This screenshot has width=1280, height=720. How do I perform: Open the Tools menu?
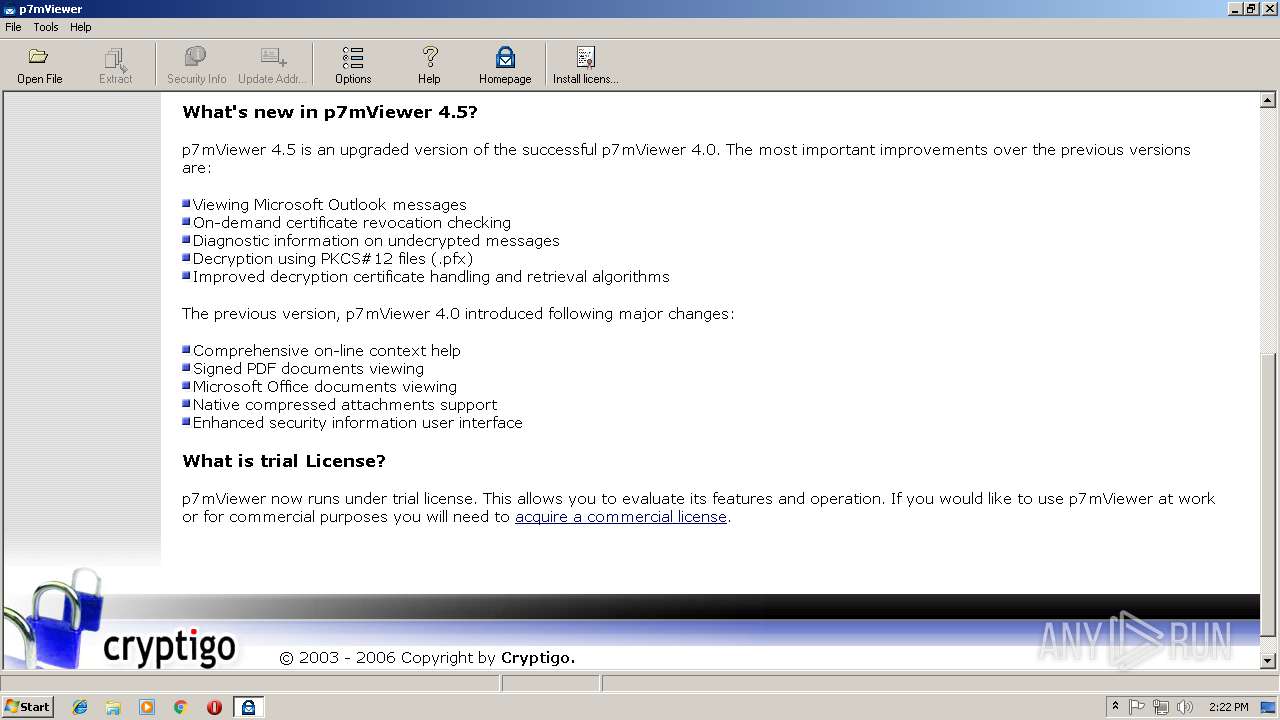click(x=46, y=27)
